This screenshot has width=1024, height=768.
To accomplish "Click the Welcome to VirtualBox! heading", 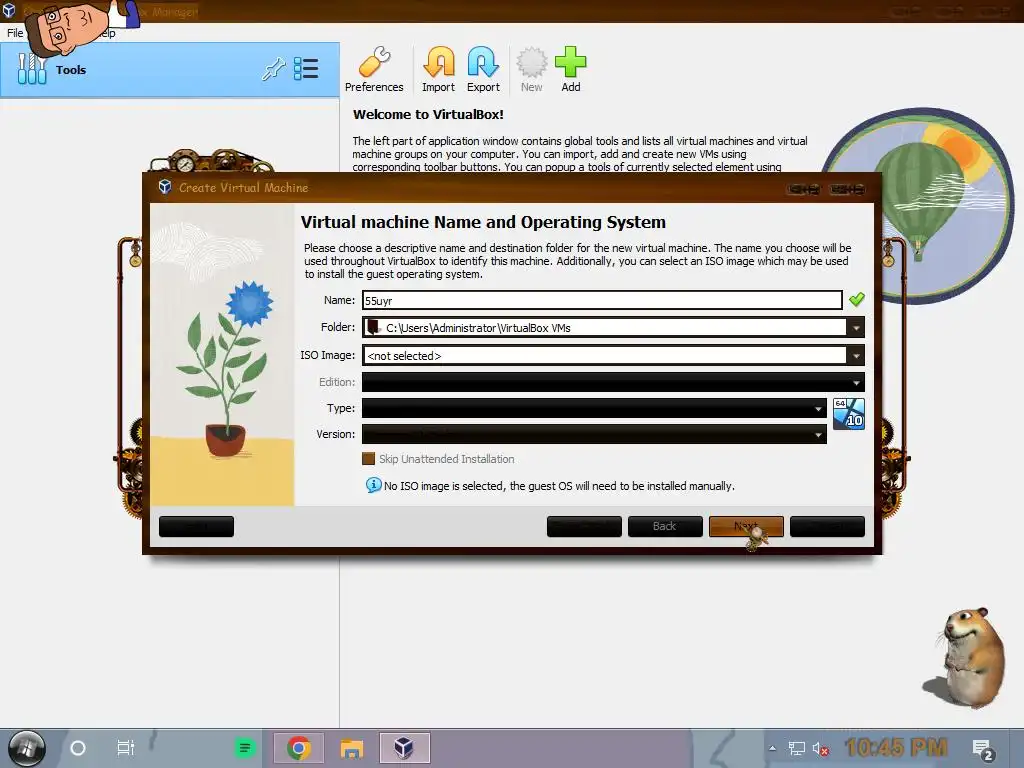I will [428, 114].
